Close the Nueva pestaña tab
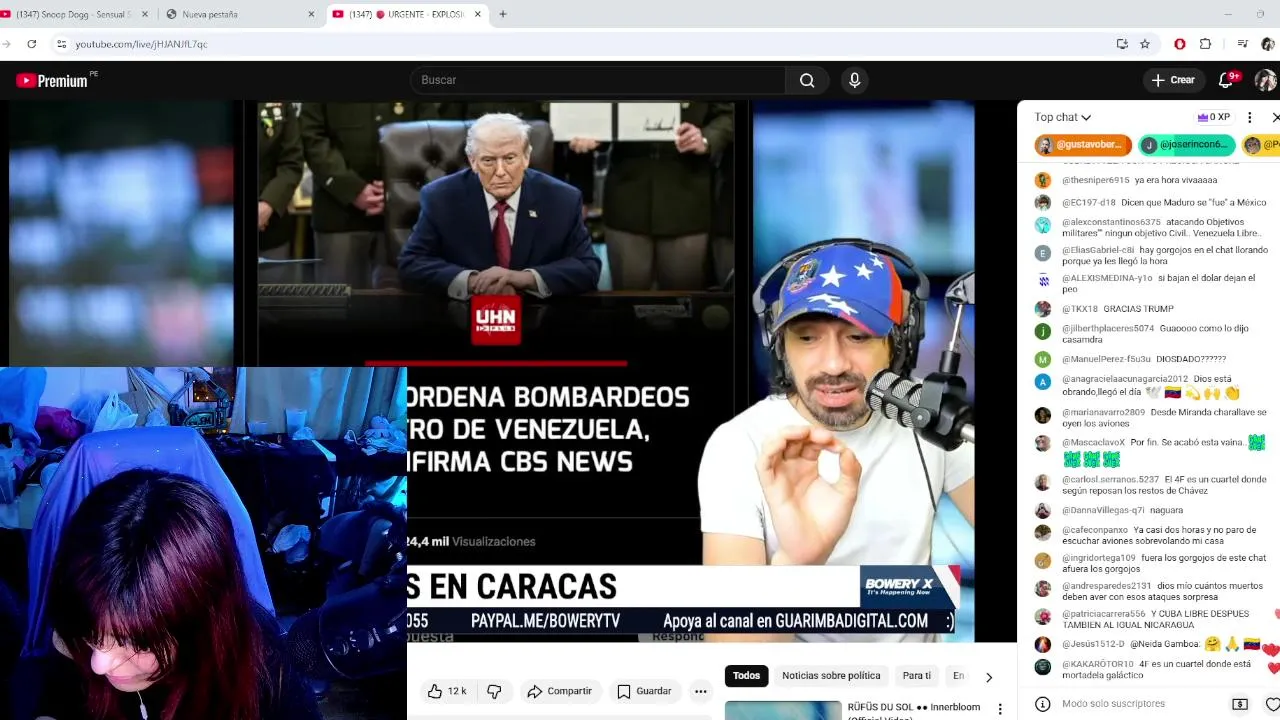This screenshot has width=1280, height=720. pos(311,14)
